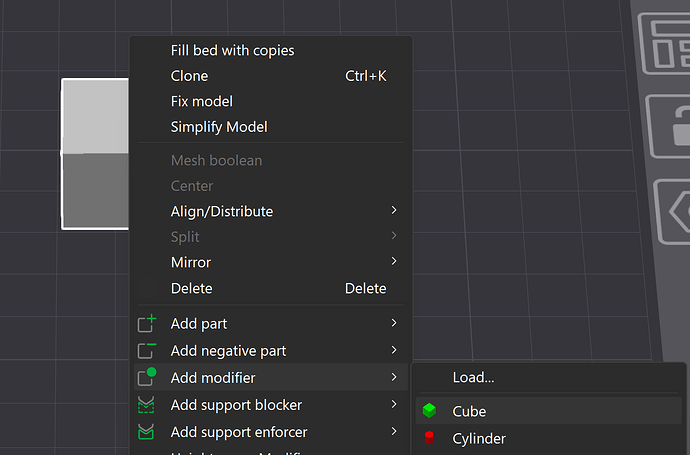Click the layout icon at top right
This screenshot has width=690, height=455.
(665, 44)
